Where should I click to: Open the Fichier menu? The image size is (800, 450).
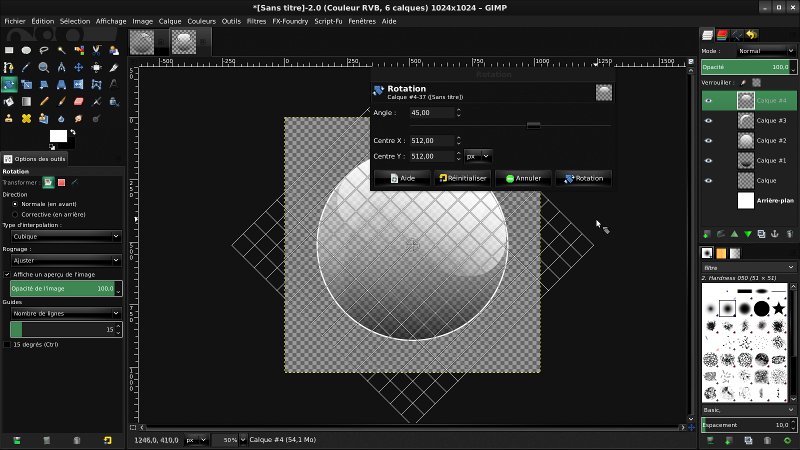[x=15, y=21]
